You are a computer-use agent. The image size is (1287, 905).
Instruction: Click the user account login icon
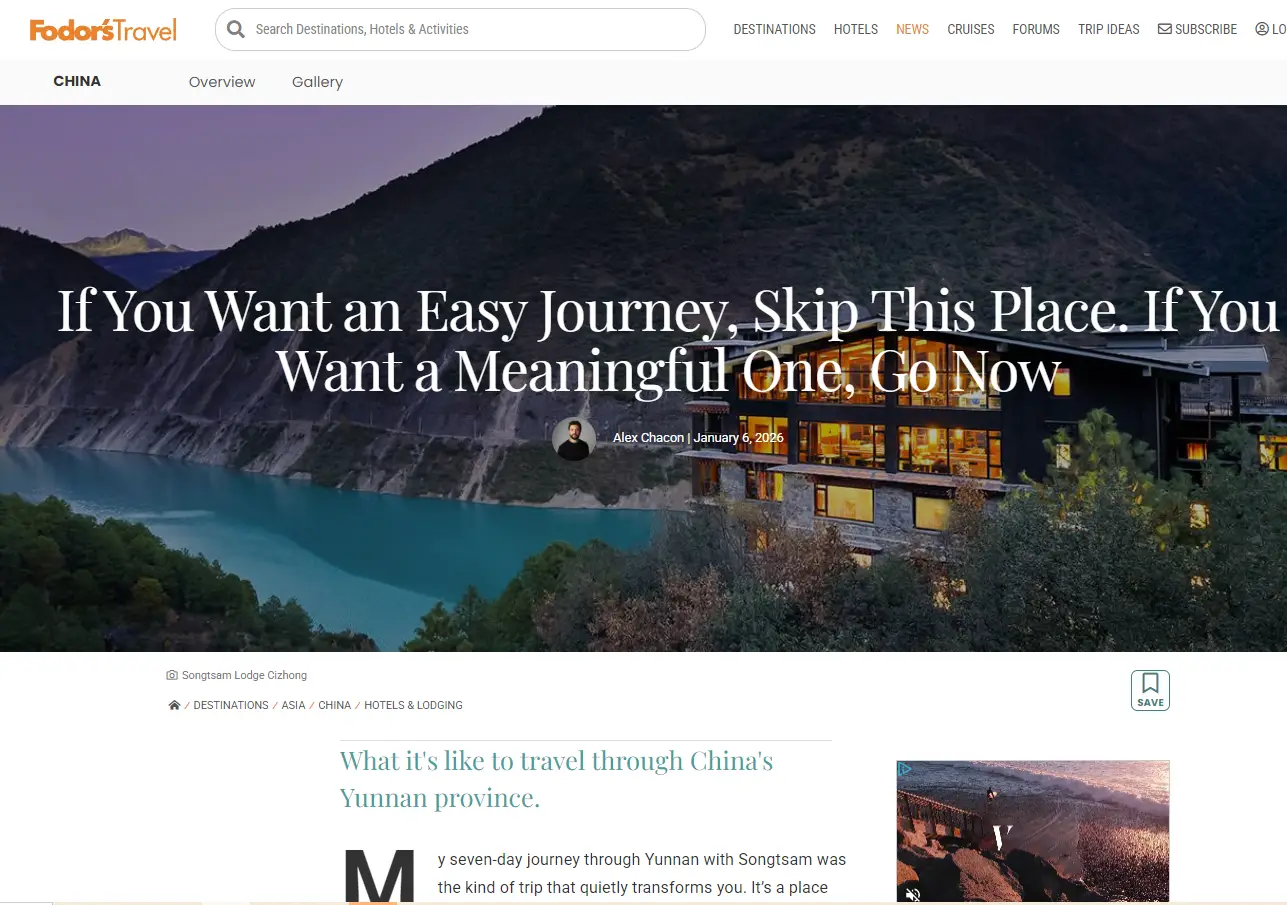point(1262,29)
